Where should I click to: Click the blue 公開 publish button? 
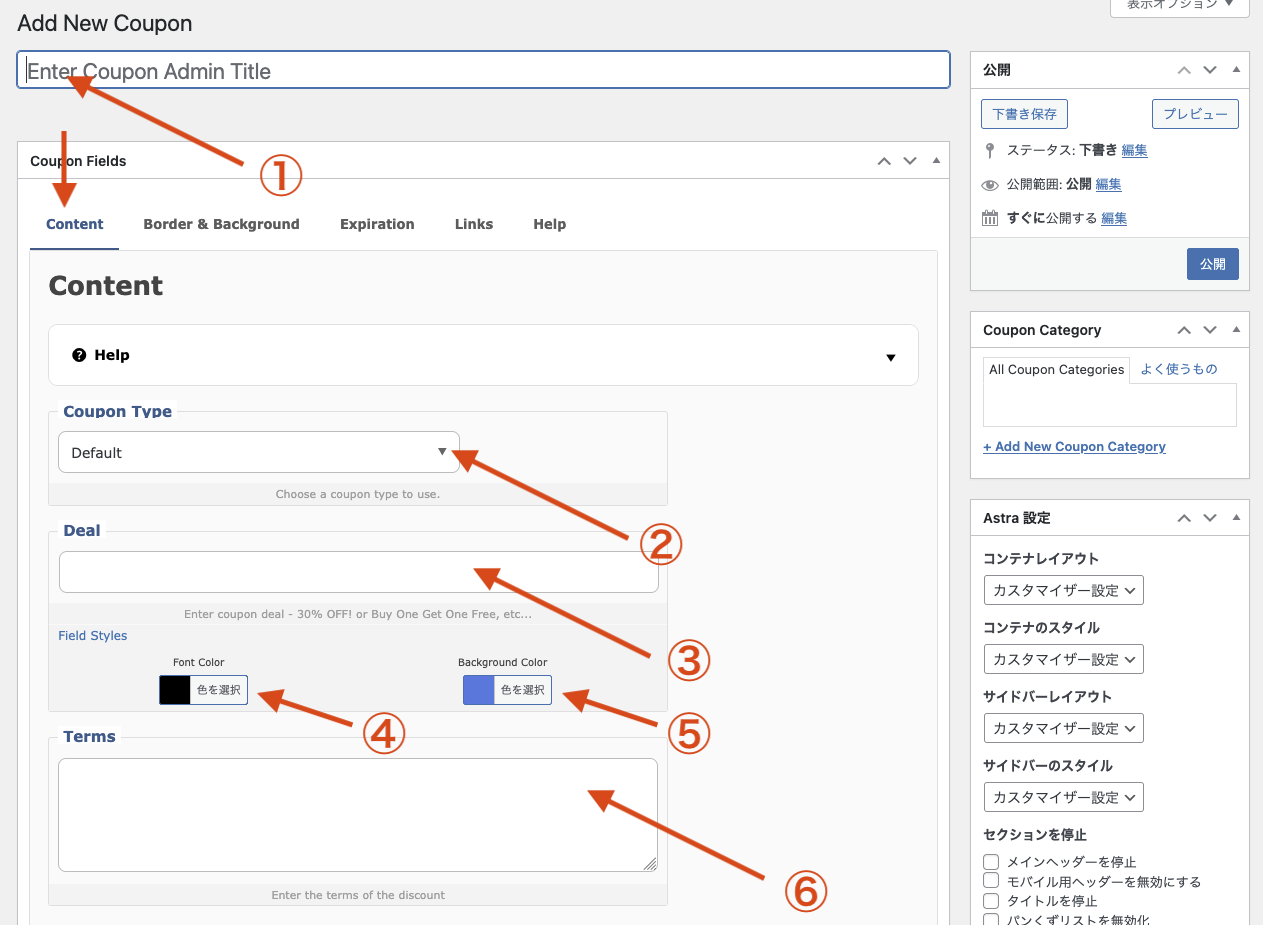coord(1212,264)
